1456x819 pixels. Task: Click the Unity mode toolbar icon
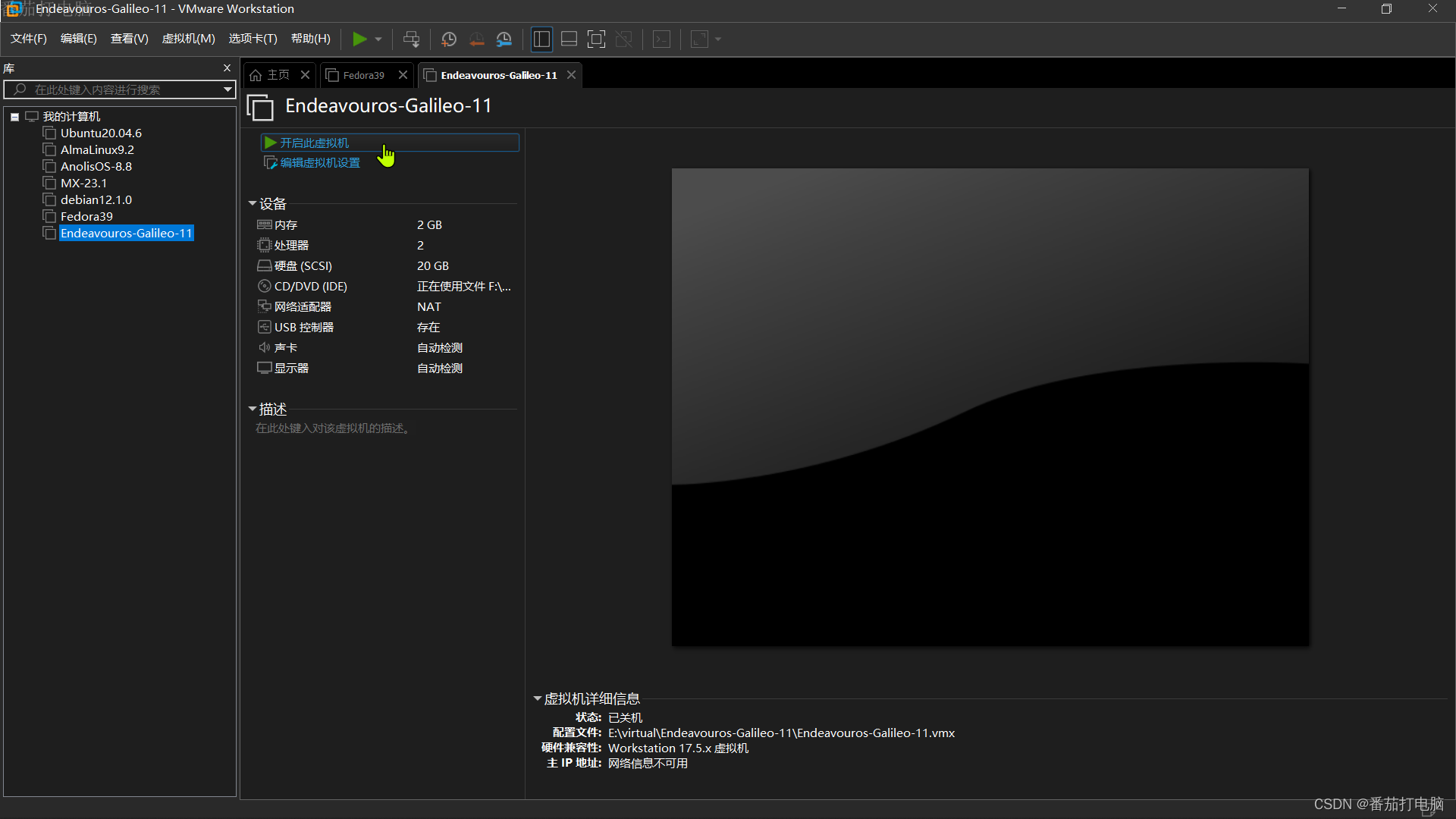tap(624, 39)
